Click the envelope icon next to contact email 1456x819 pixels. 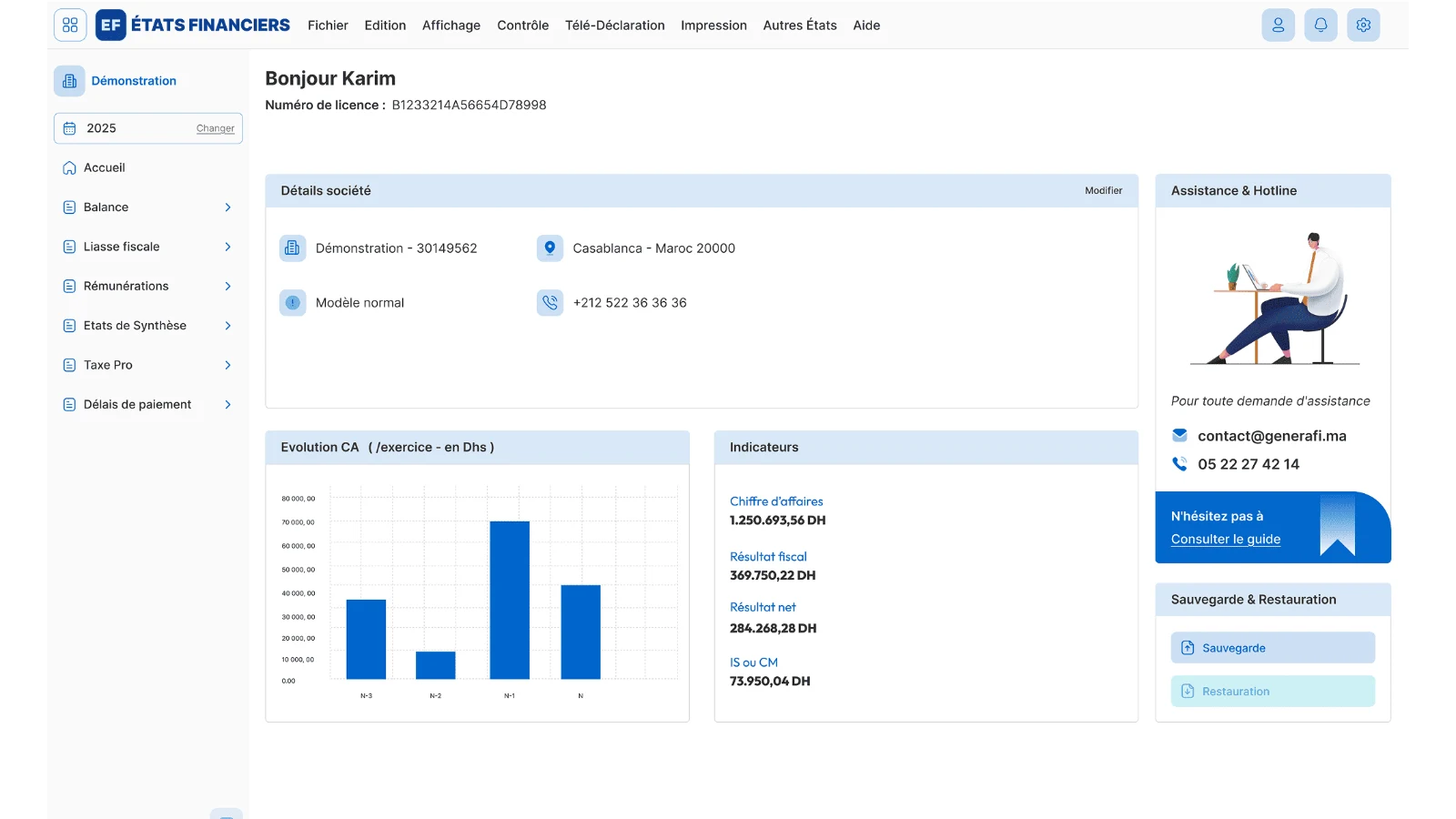click(1179, 435)
